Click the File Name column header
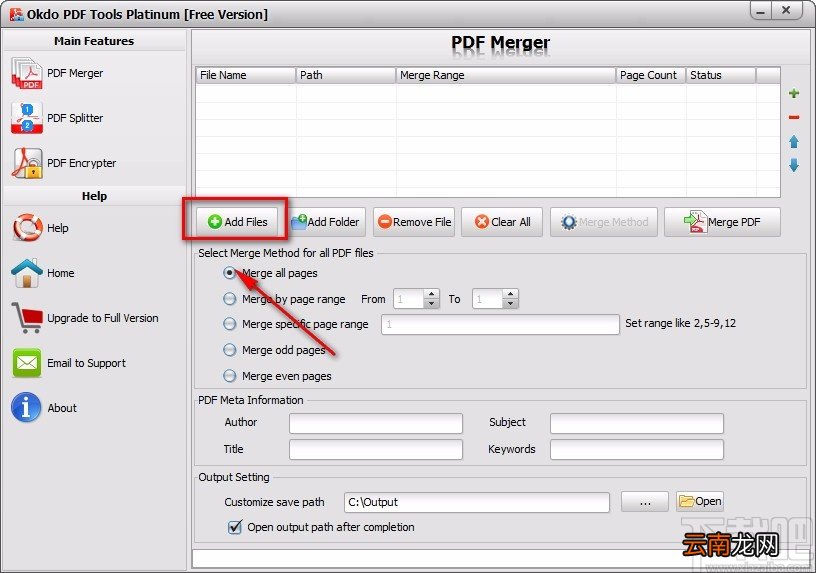Screen dimensions: 816x573 pyautogui.click(x=246, y=75)
